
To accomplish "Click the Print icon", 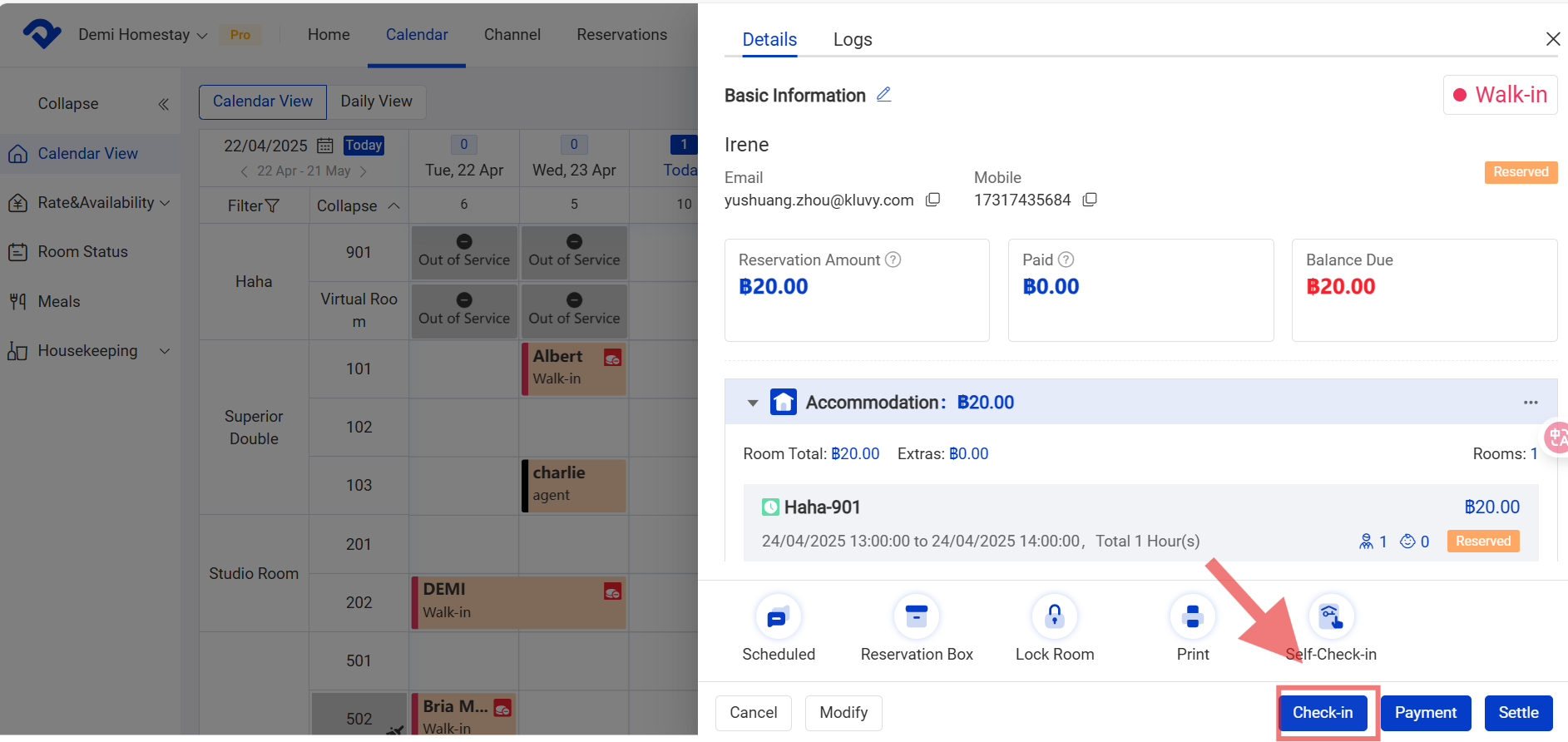I will pos(1192,617).
